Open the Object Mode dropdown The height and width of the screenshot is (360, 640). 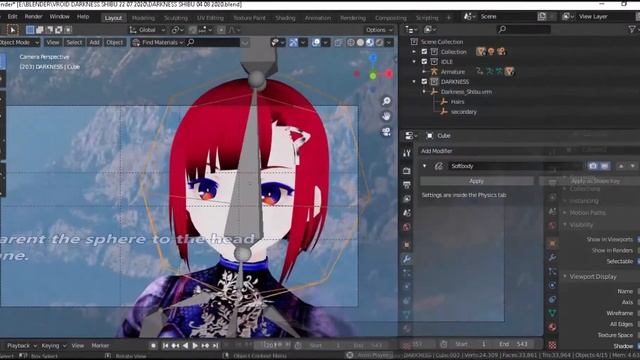click(19, 42)
